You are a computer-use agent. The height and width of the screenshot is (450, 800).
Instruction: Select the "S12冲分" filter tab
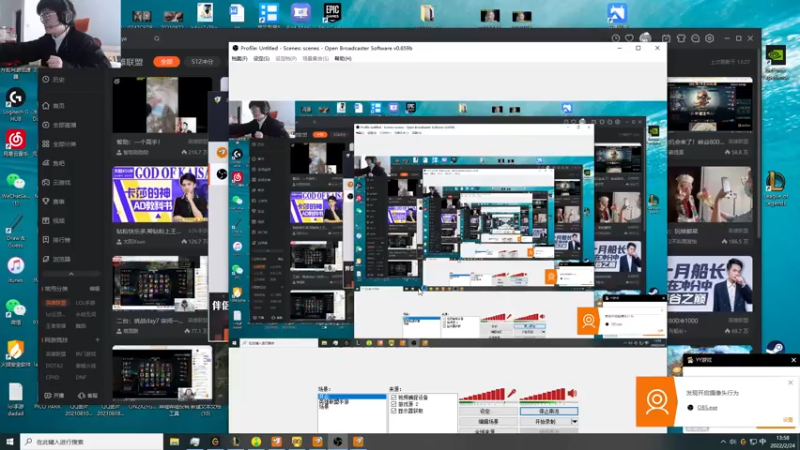202,62
